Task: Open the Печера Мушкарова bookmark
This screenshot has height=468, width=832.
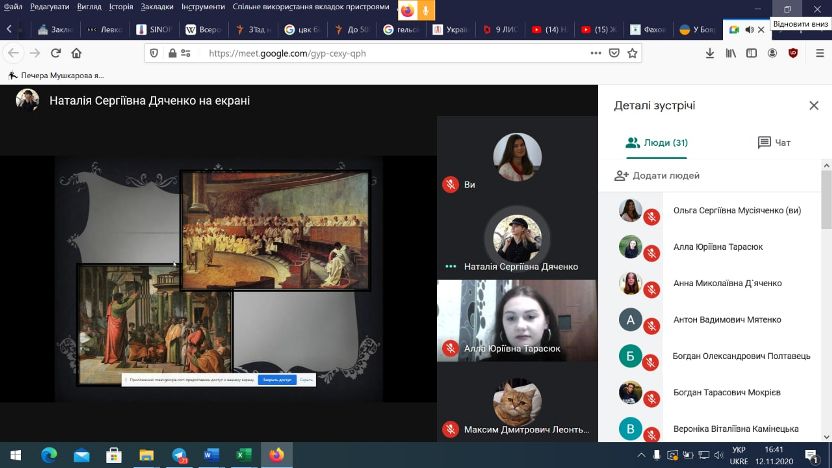Action: pos(56,75)
